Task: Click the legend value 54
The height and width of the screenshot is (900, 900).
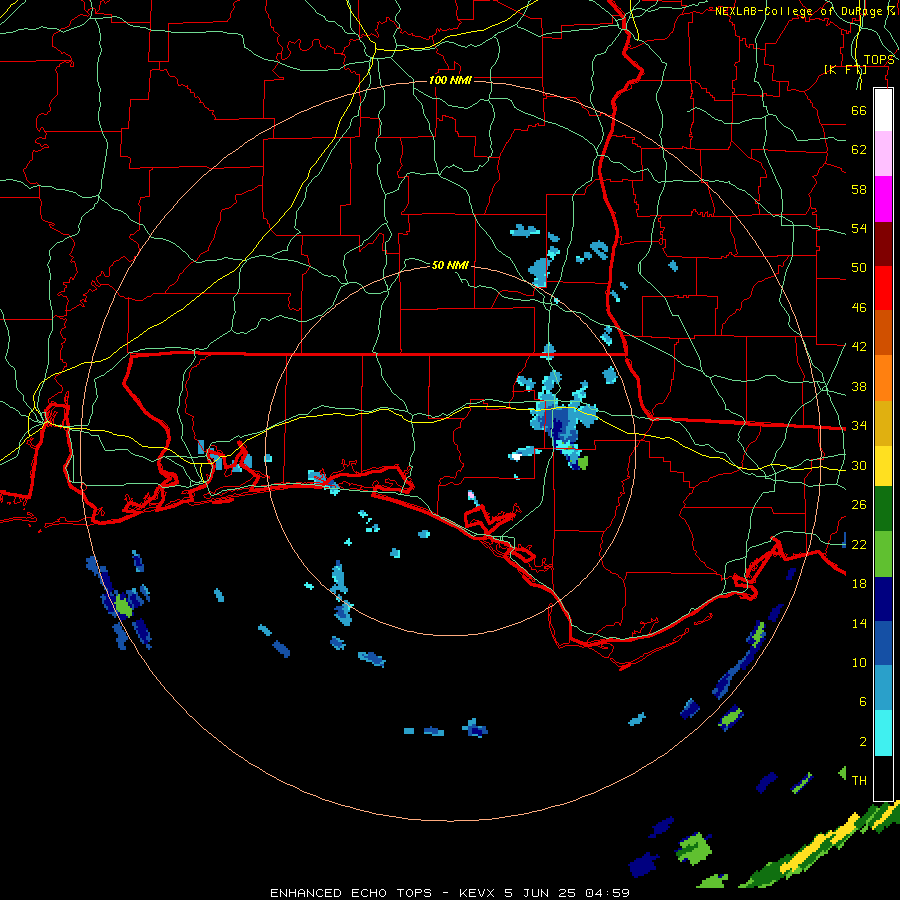Action: tap(859, 228)
